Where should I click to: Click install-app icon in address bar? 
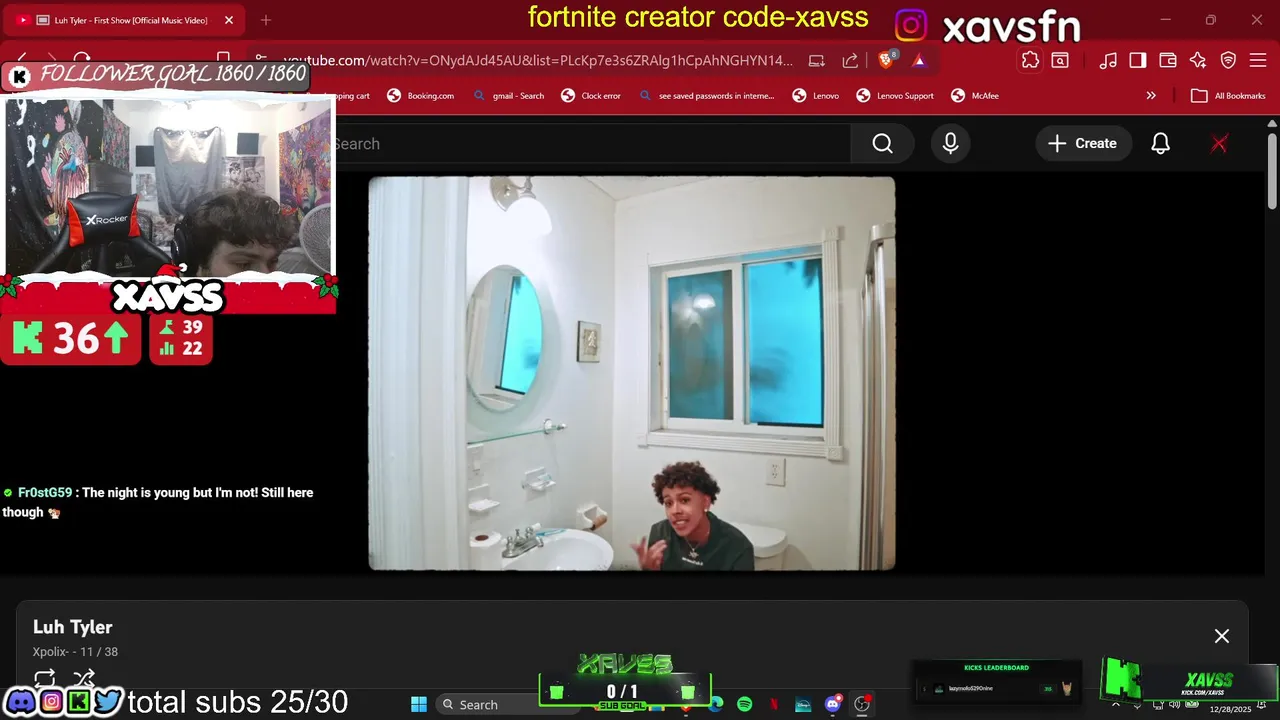pos(817,60)
